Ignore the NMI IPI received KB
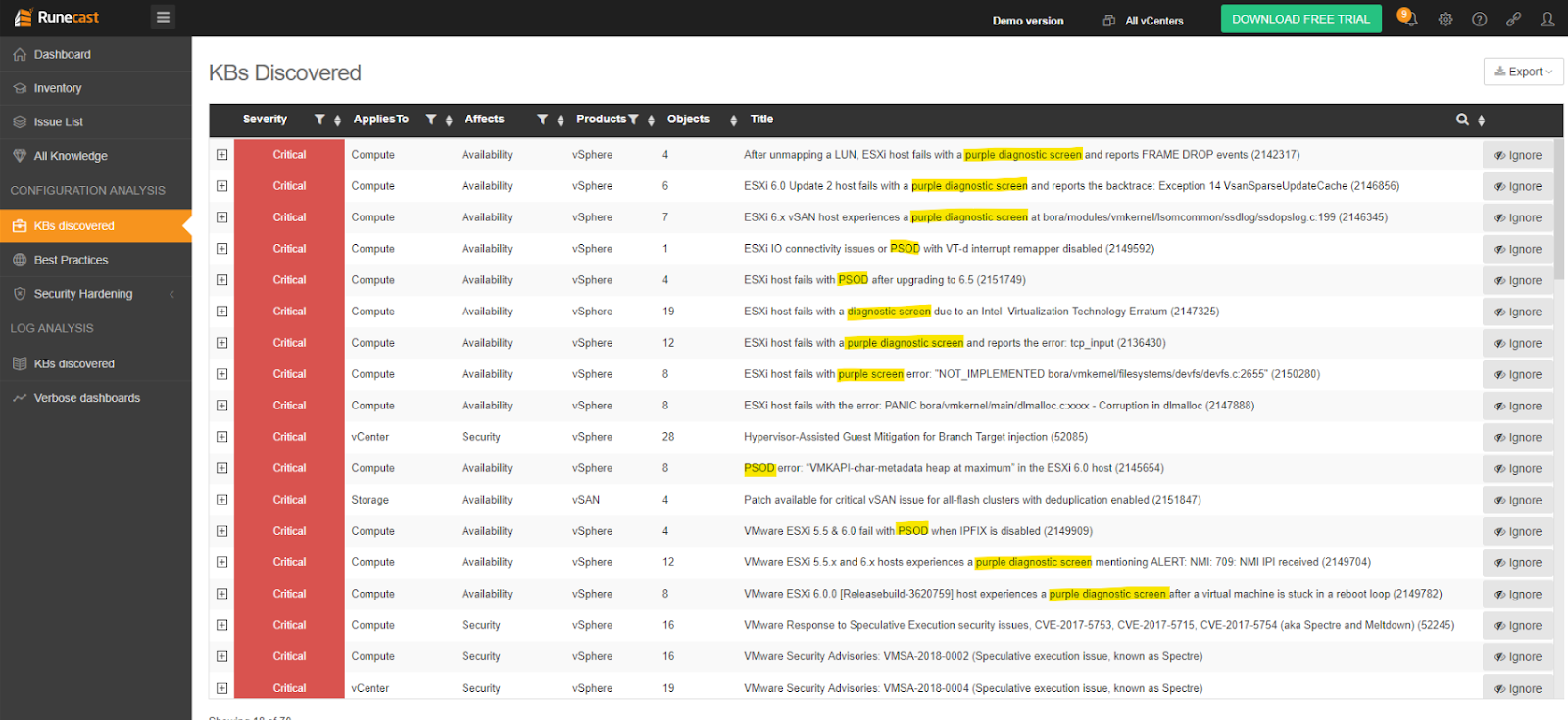Viewport: 1568px width, 720px height. (x=1518, y=562)
